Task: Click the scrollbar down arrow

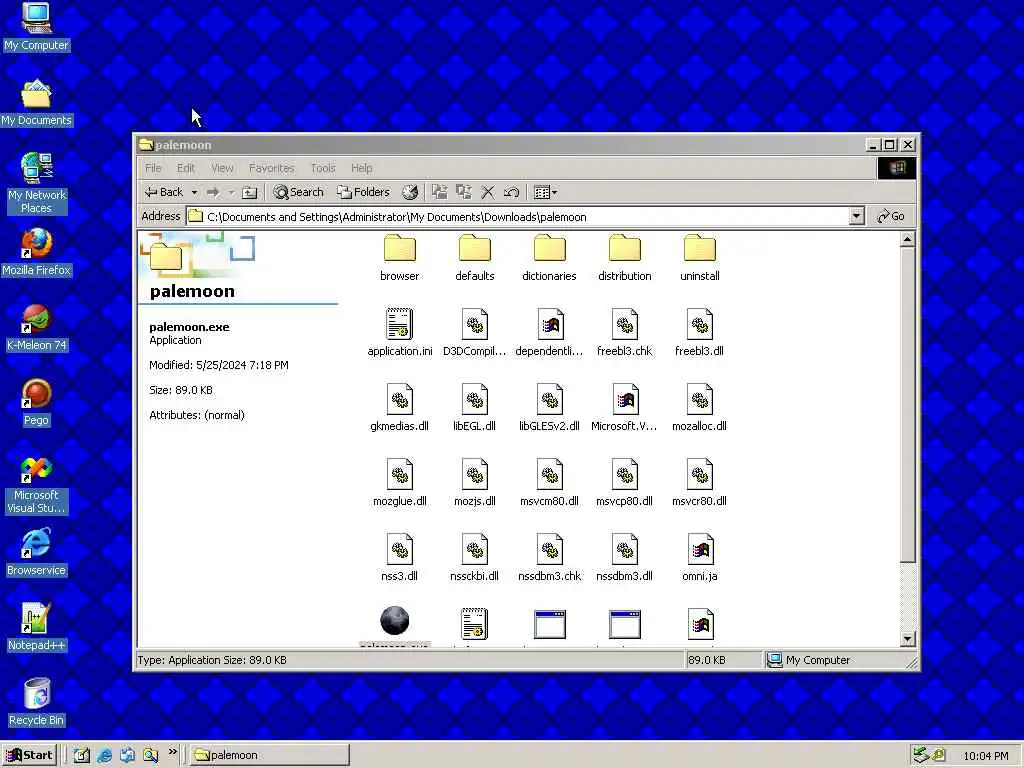Action: click(907, 639)
